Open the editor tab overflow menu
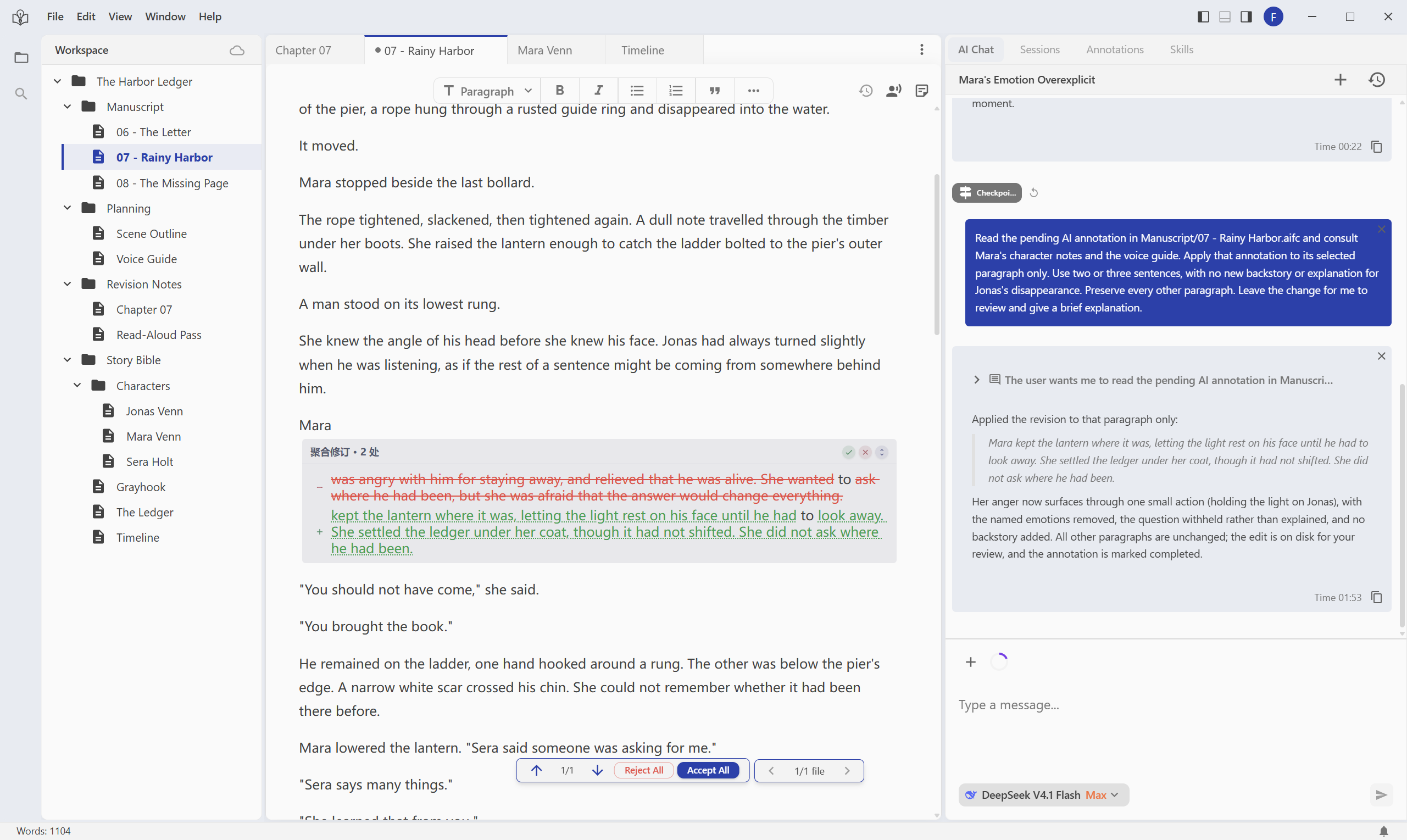This screenshot has height=840, width=1407. point(922,50)
